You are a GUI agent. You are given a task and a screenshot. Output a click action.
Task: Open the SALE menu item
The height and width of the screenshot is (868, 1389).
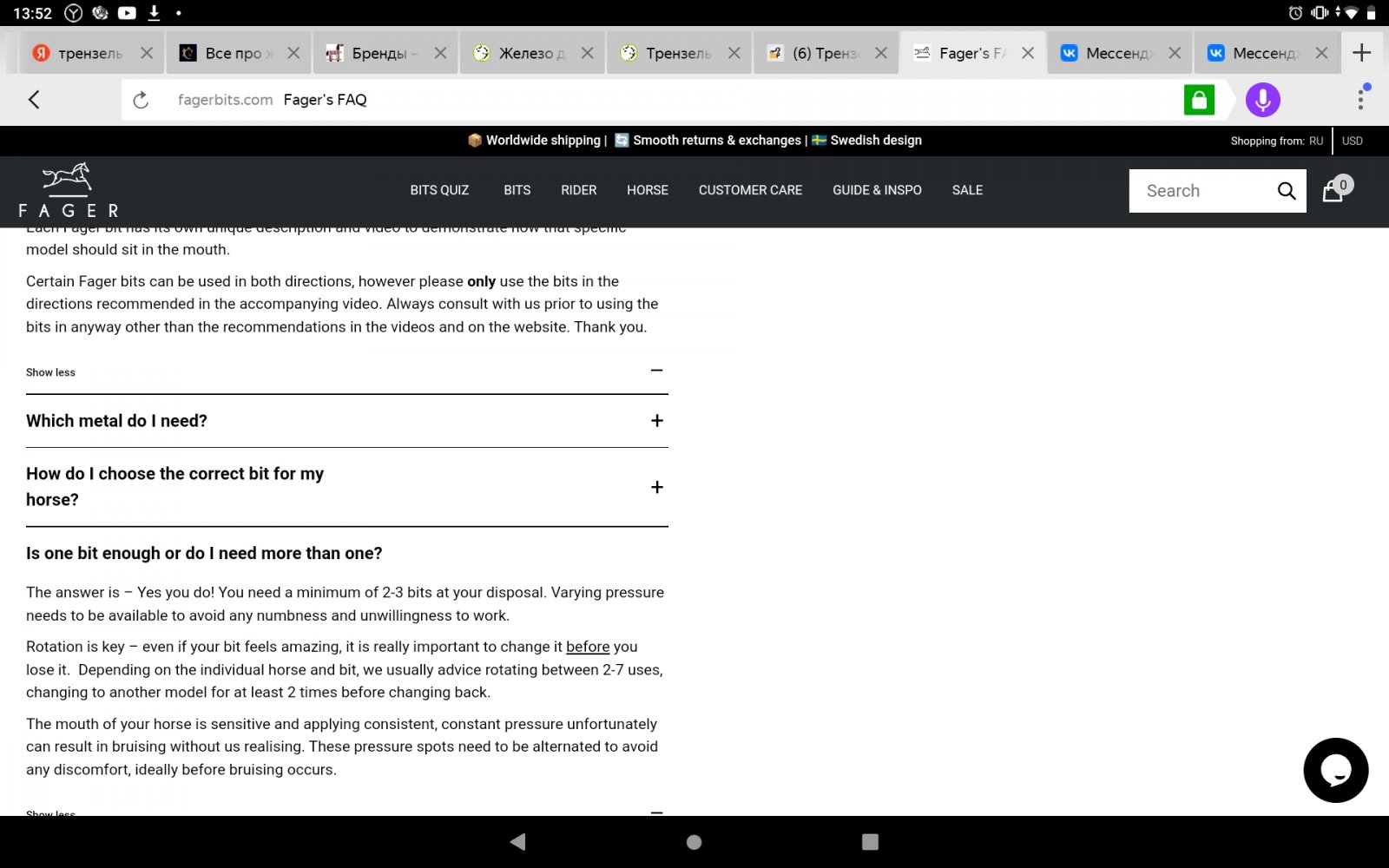tap(967, 190)
